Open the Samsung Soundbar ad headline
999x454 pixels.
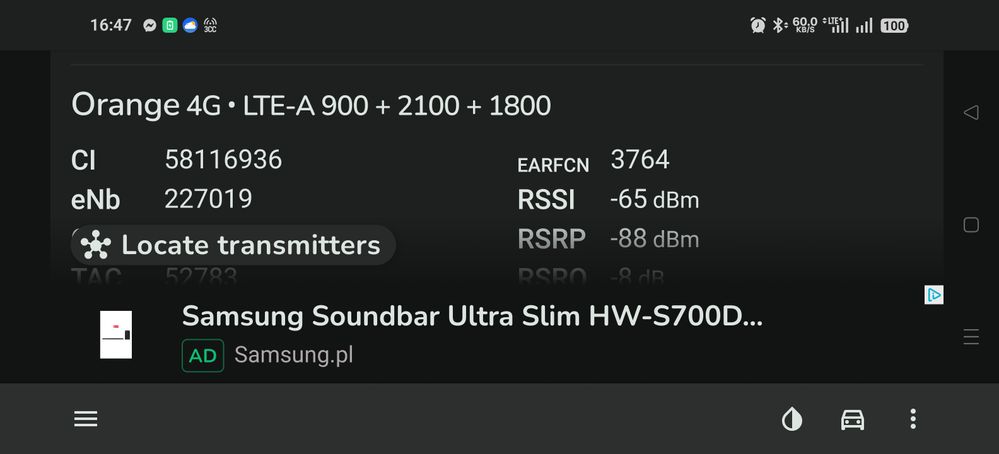tap(472, 317)
